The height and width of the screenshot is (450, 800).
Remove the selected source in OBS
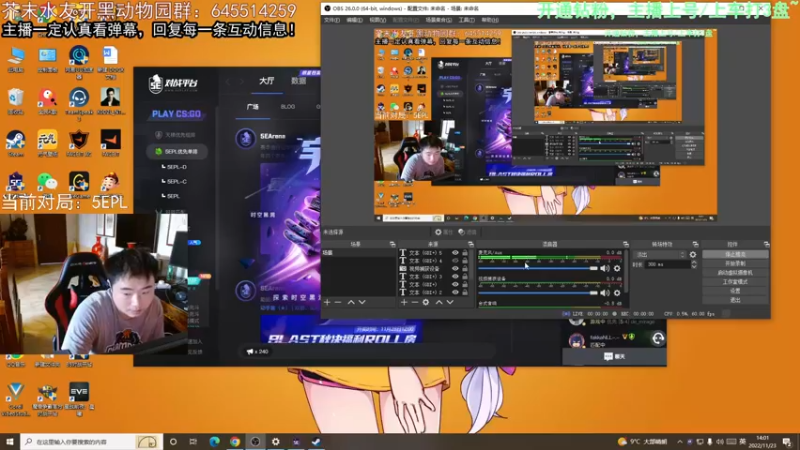(x=414, y=303)
